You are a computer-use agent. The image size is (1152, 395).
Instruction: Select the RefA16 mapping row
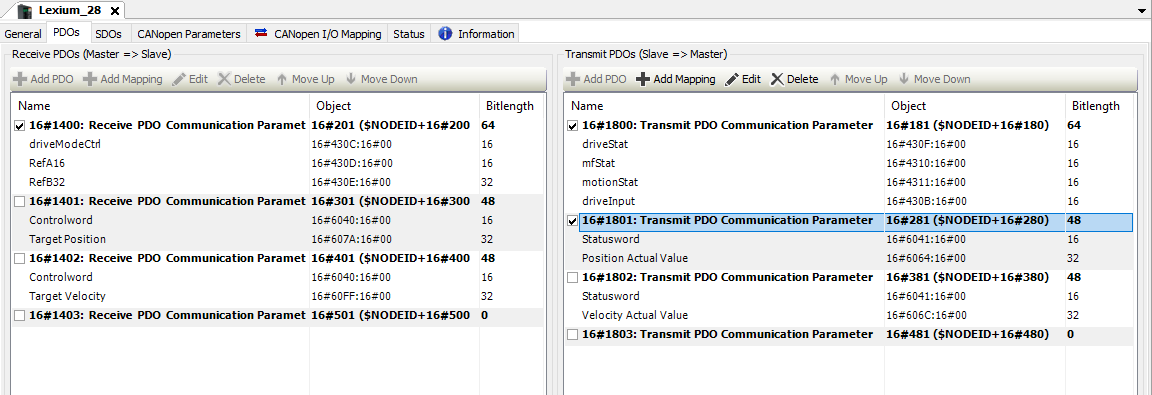pos(279,164)
